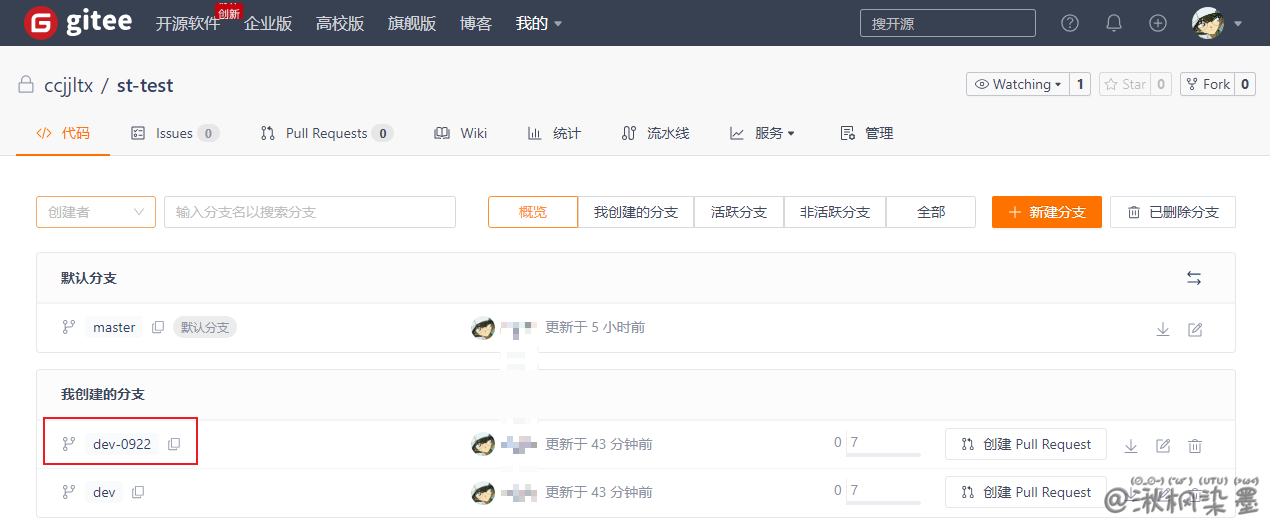Click the edit icon for master branch
Screen dimensions: 1270x531
[x=1195, y=329]
